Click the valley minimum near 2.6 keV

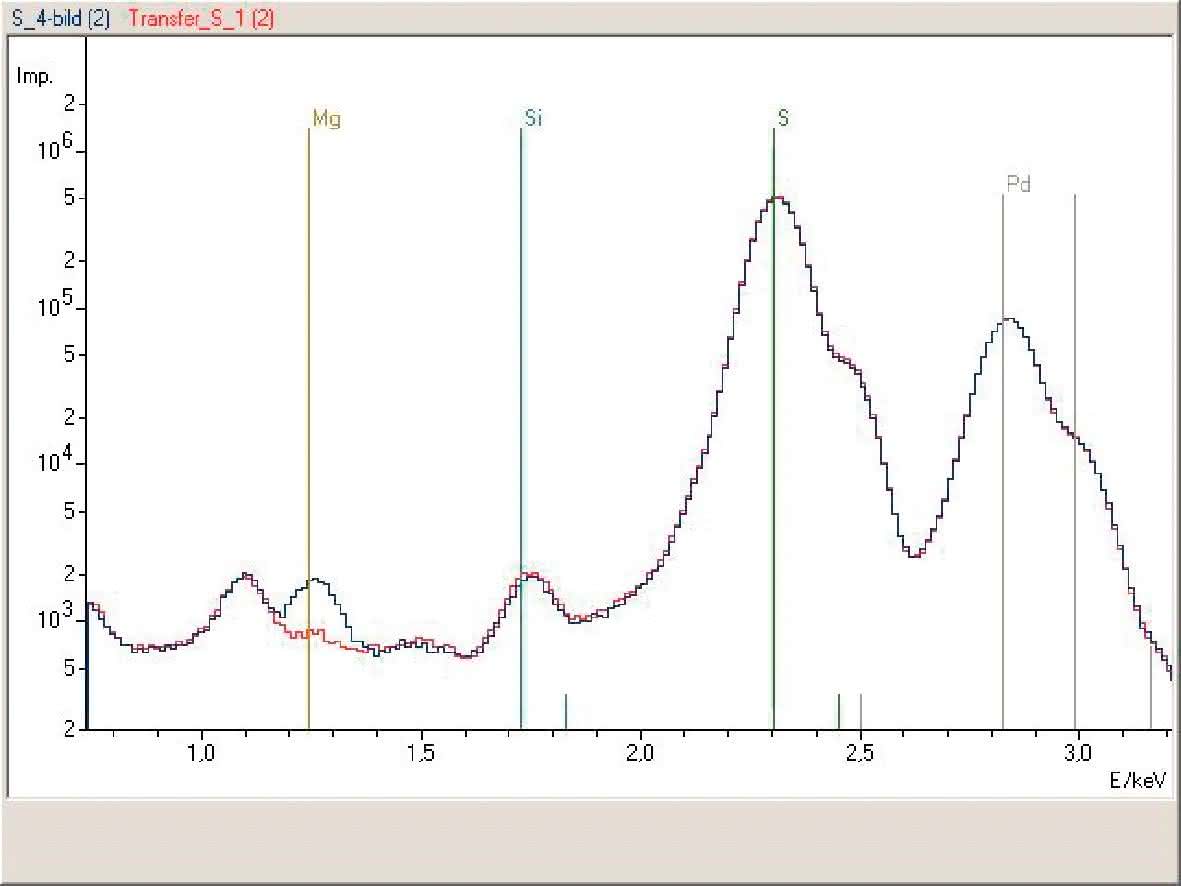[915, 556]
